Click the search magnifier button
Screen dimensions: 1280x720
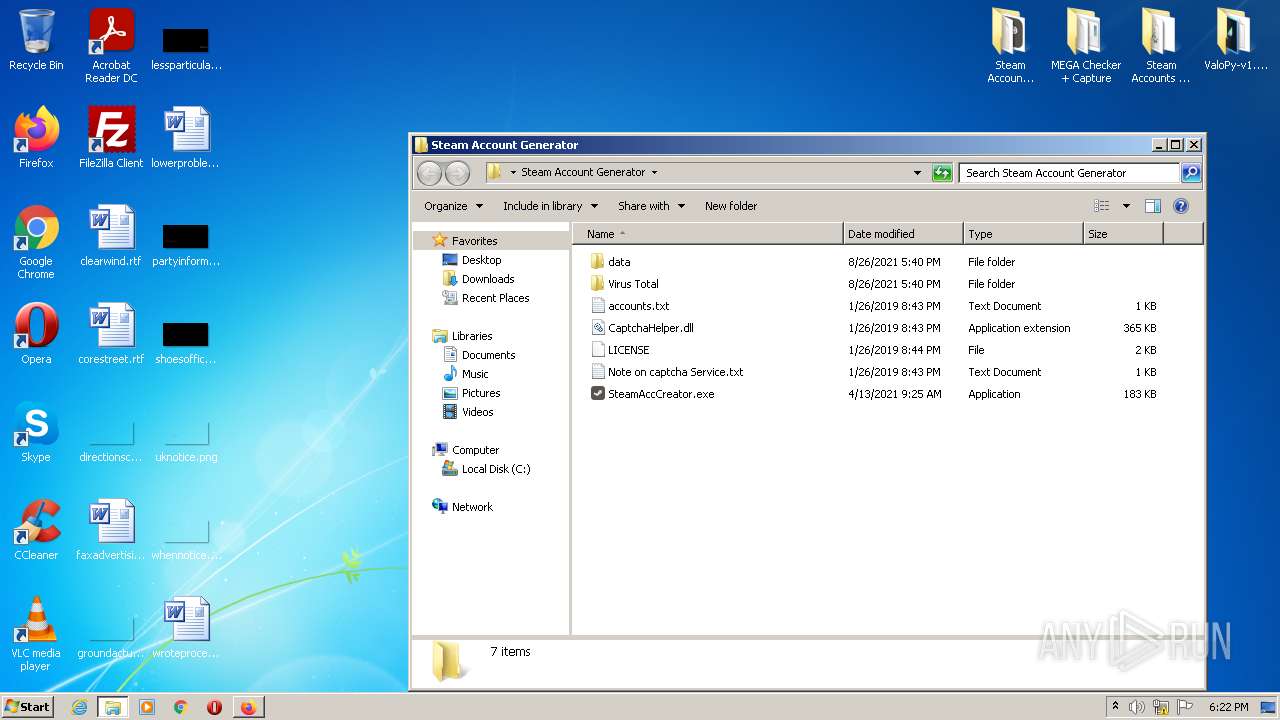tap(1190, 173)
